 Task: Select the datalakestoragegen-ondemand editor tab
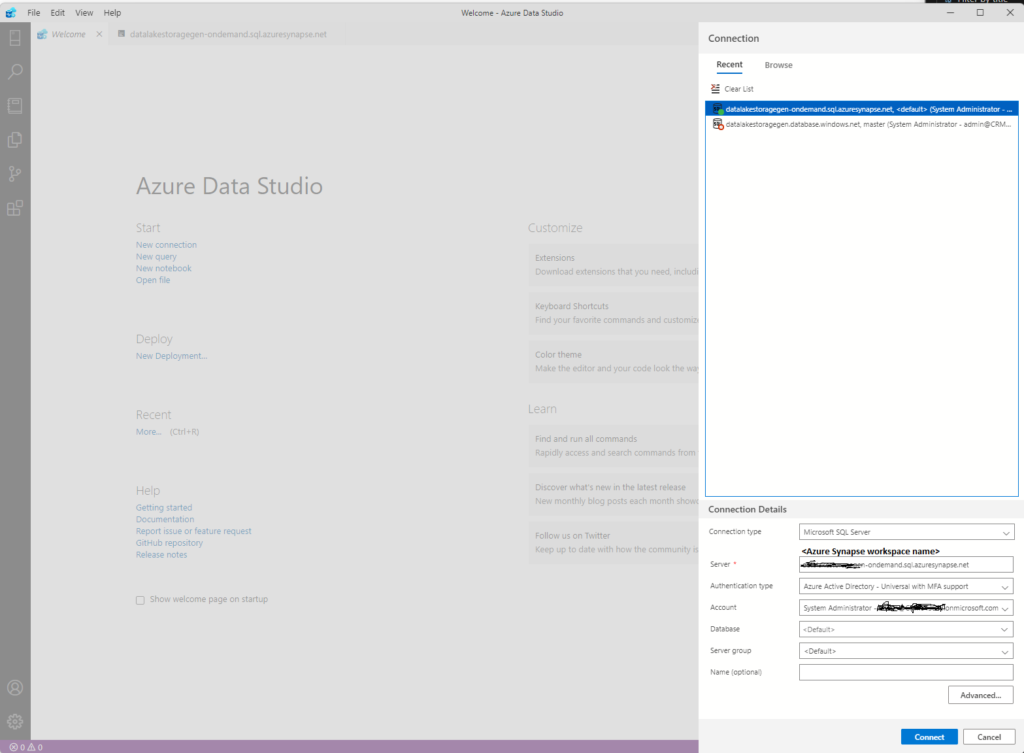click(x=228, y=34)
